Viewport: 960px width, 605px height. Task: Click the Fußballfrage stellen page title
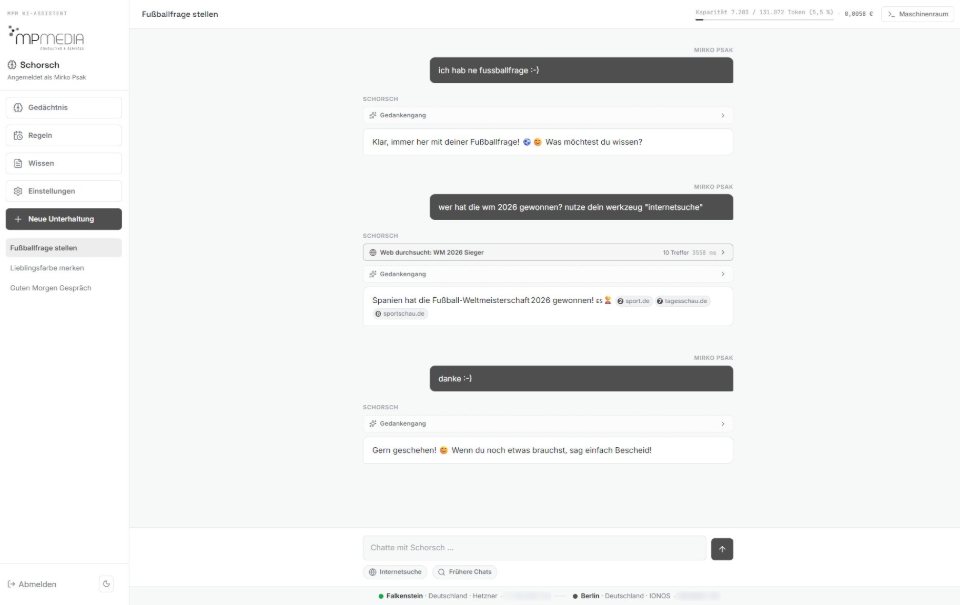pyautogui.click(x=179, y=14)
